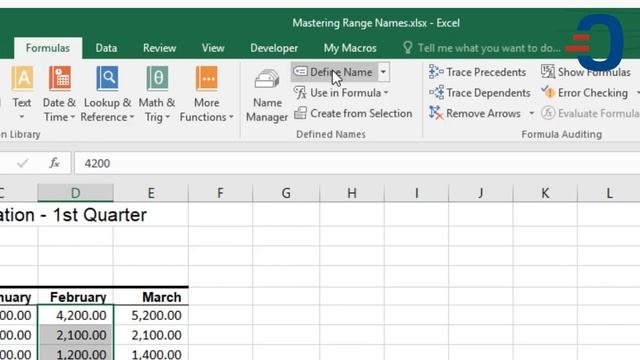Select column L header
Viewport: 640px width, 360px height.
(609, 193)
